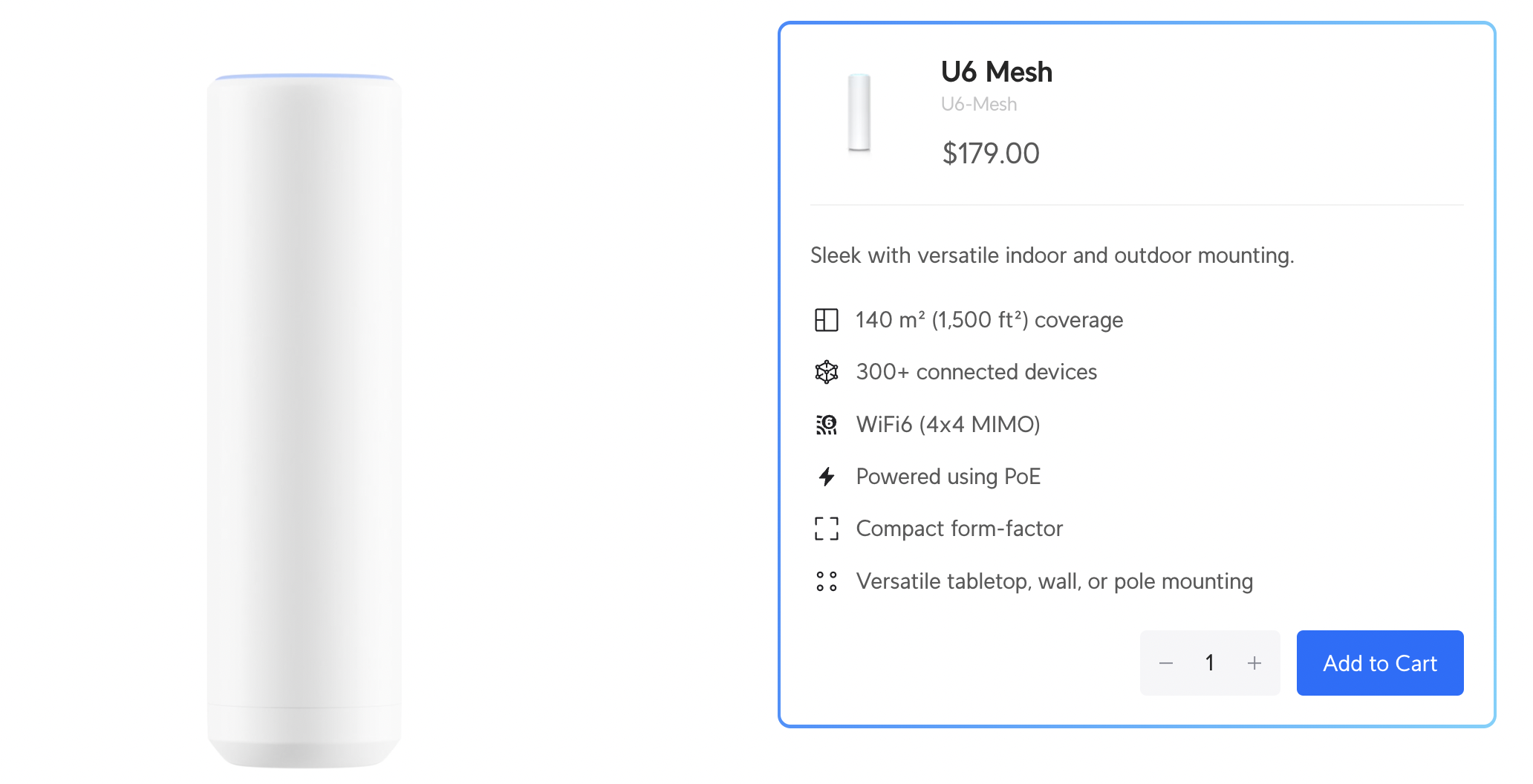
Task: Click the WiFi6 (4x4 MIMO) text
Action: pos(948,425)
